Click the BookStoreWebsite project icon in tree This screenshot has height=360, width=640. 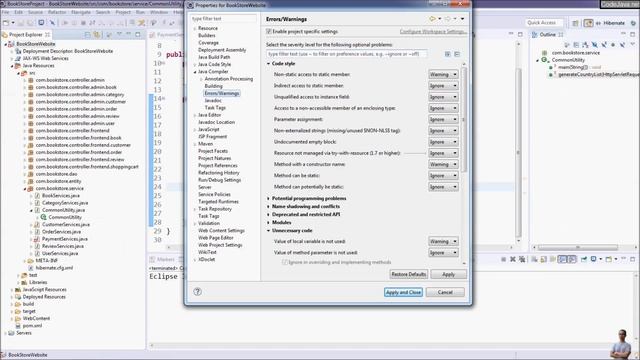11,44
